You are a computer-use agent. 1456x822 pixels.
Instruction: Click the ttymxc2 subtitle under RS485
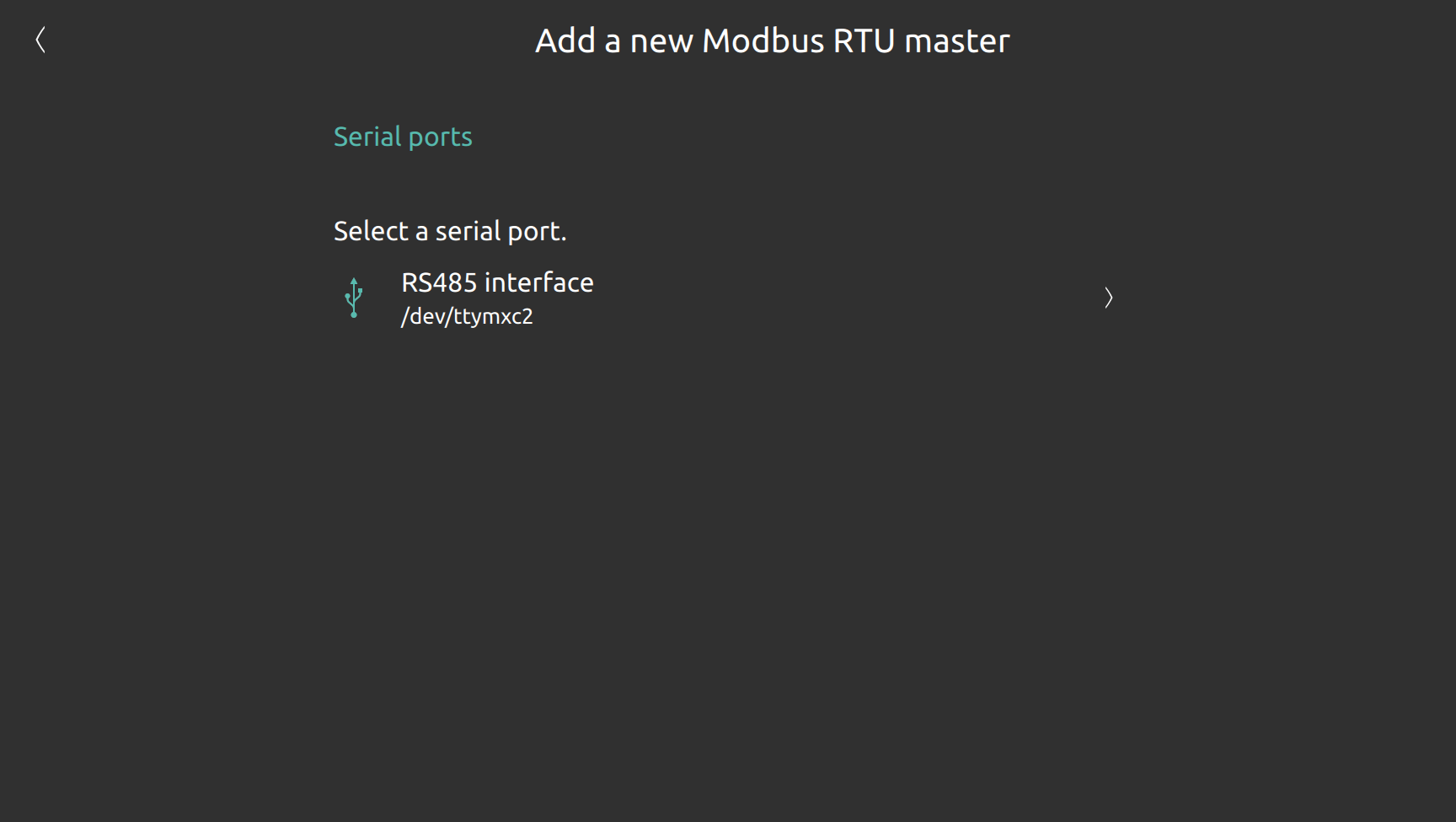tap(467, 316)
